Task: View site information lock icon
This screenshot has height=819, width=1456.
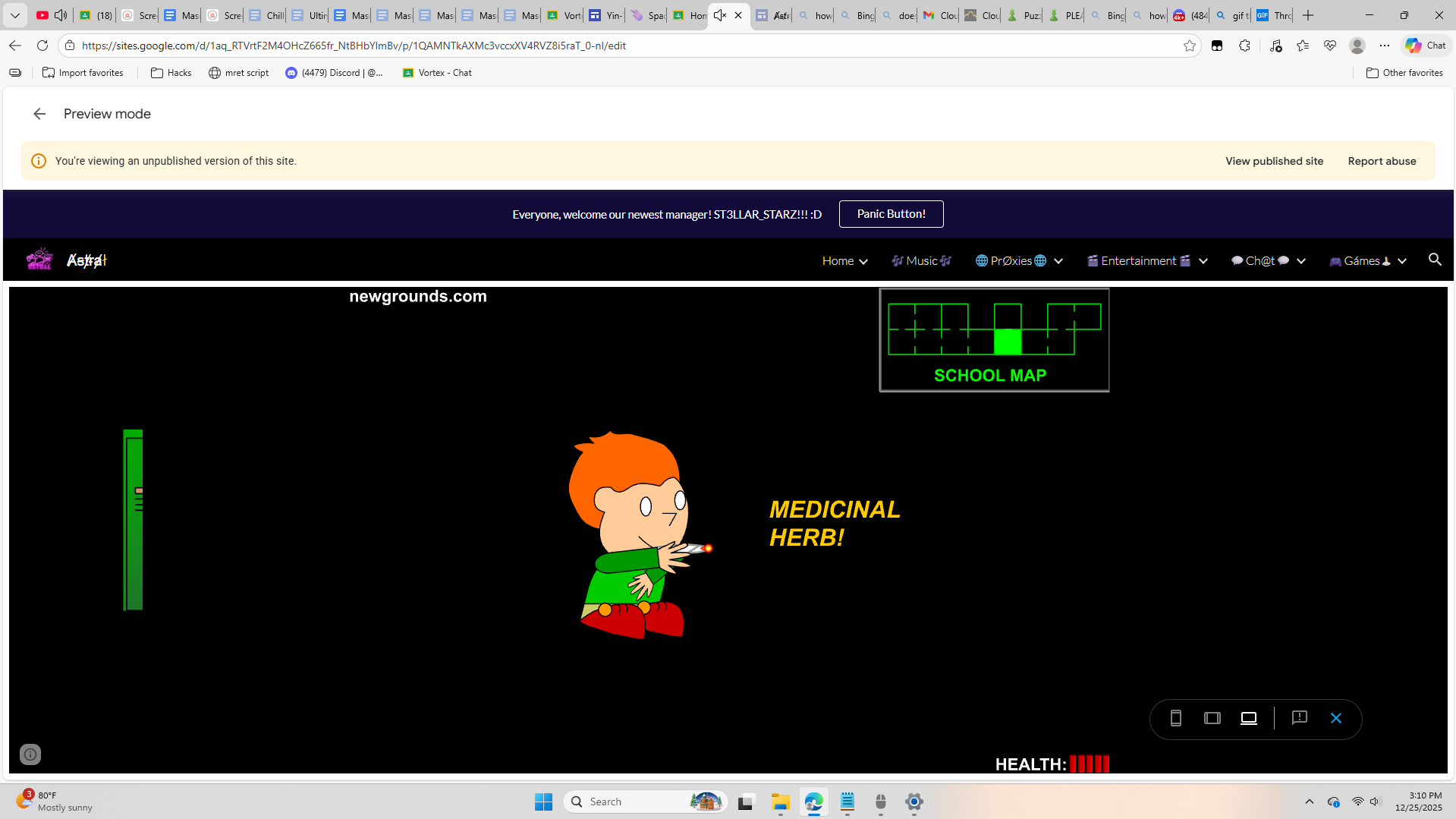Action: [x=70, y=46]
